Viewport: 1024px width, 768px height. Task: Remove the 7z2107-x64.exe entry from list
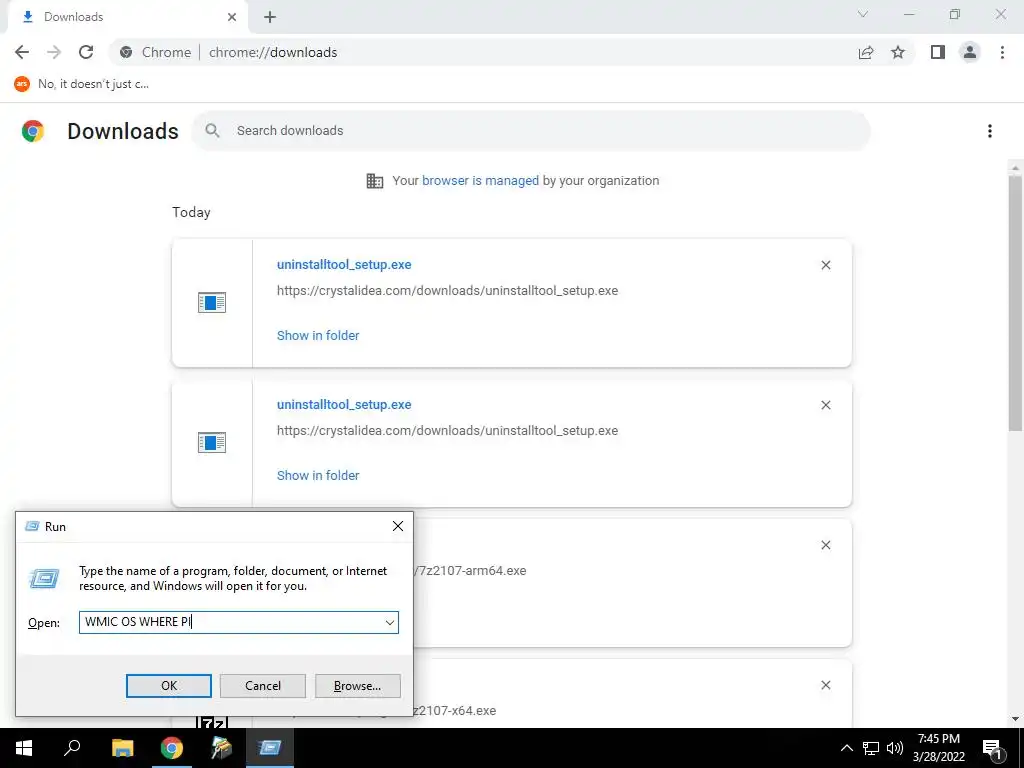click(826, 685)
